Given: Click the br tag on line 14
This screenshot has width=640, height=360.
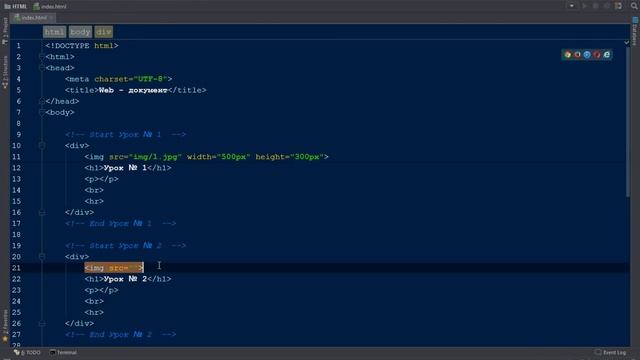Looking at the screenshot, I should [94, 190].
